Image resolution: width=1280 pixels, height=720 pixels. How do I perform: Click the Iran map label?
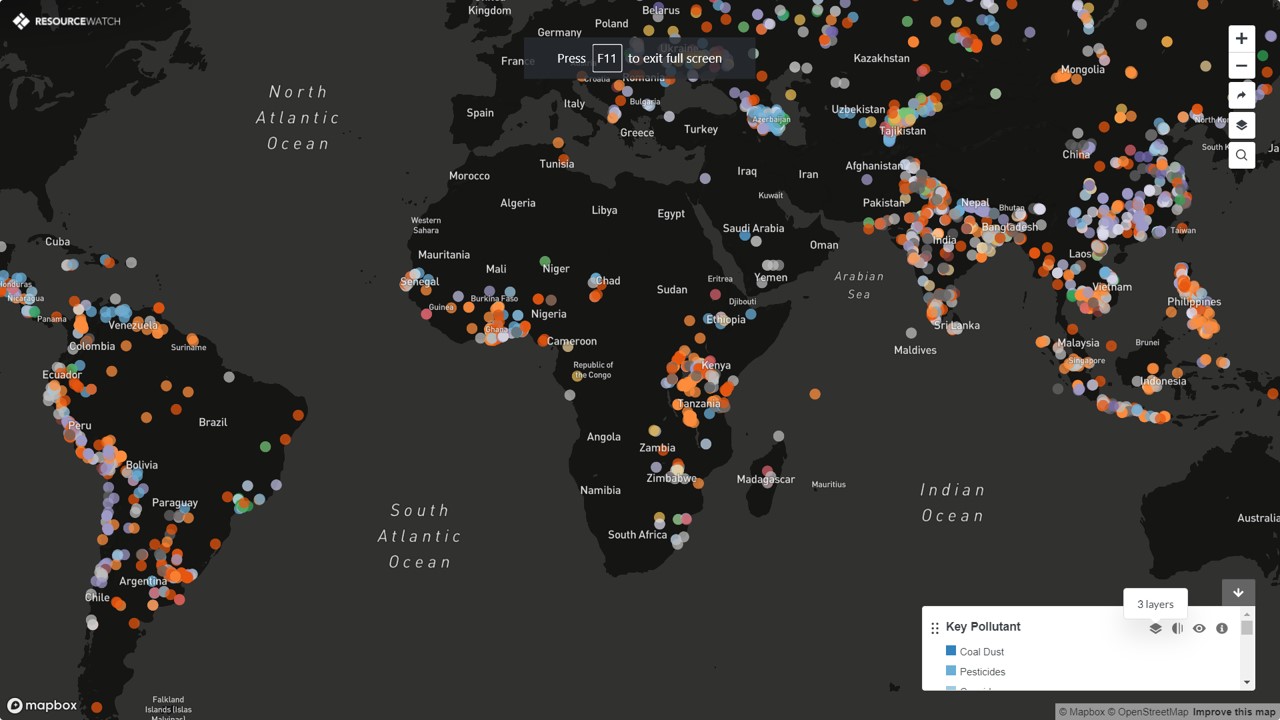808,174
